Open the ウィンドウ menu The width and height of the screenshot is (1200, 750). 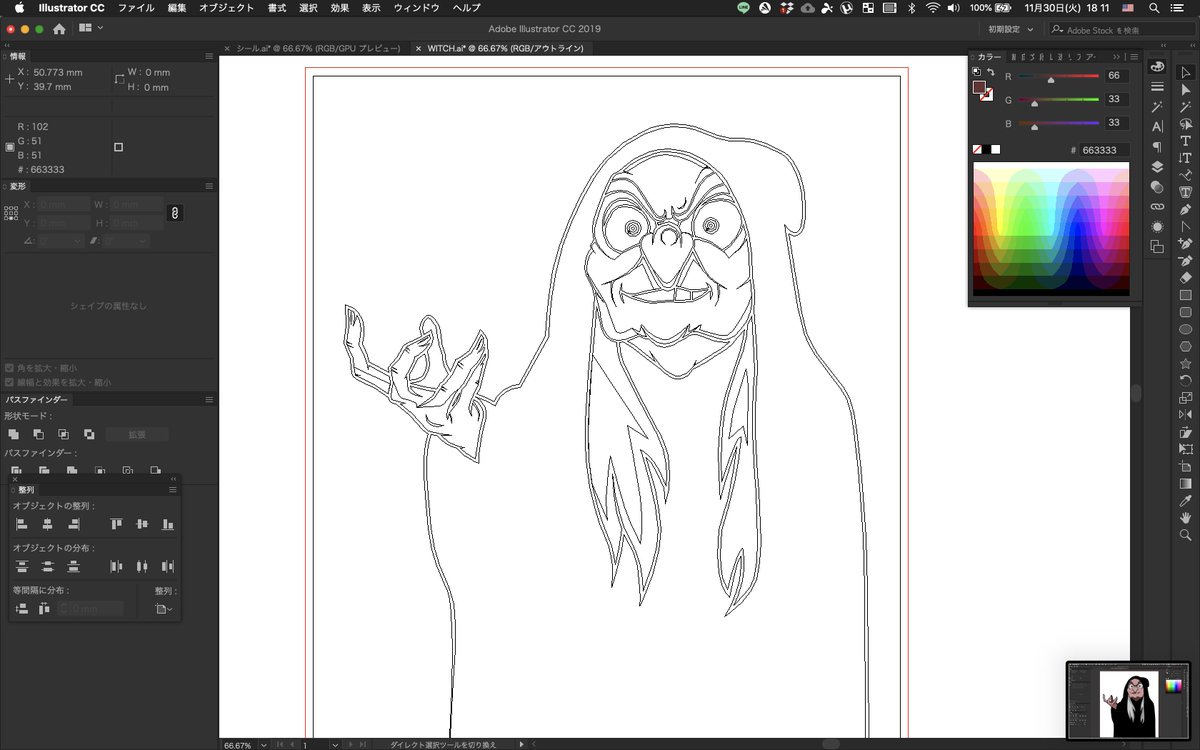point(416,7)
